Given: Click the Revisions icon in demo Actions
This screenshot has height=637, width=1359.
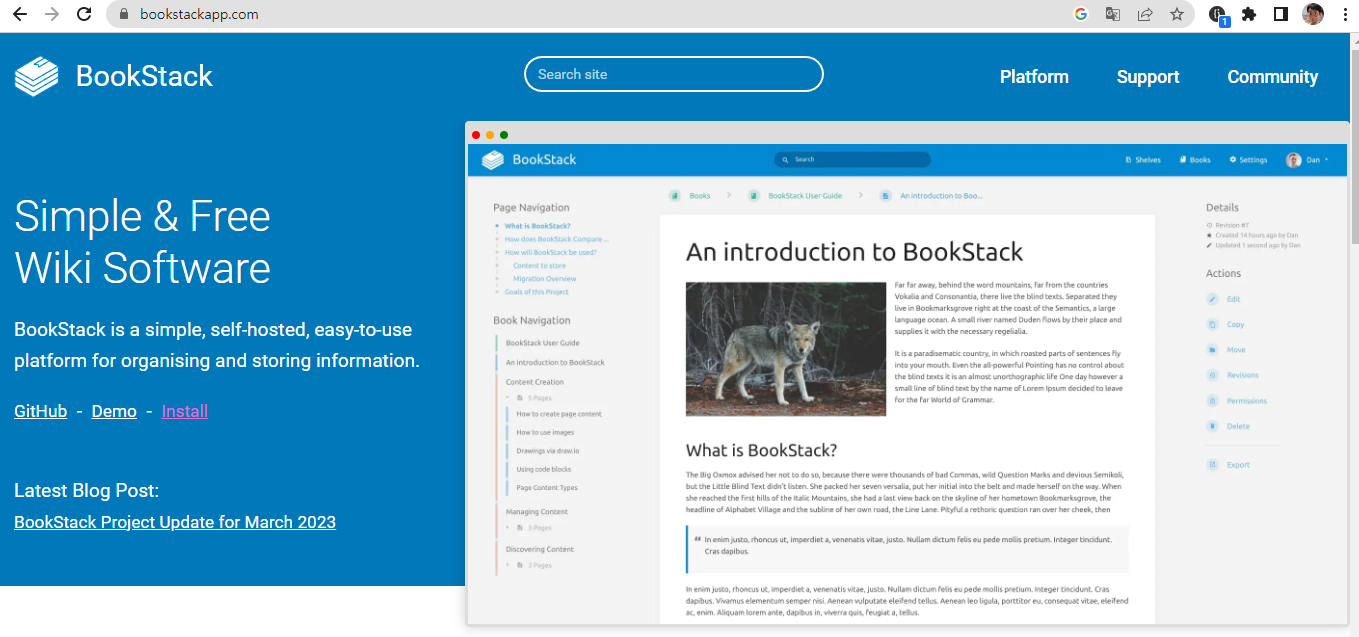Looking at the screenshot, I should click(x=1213, y=375).
